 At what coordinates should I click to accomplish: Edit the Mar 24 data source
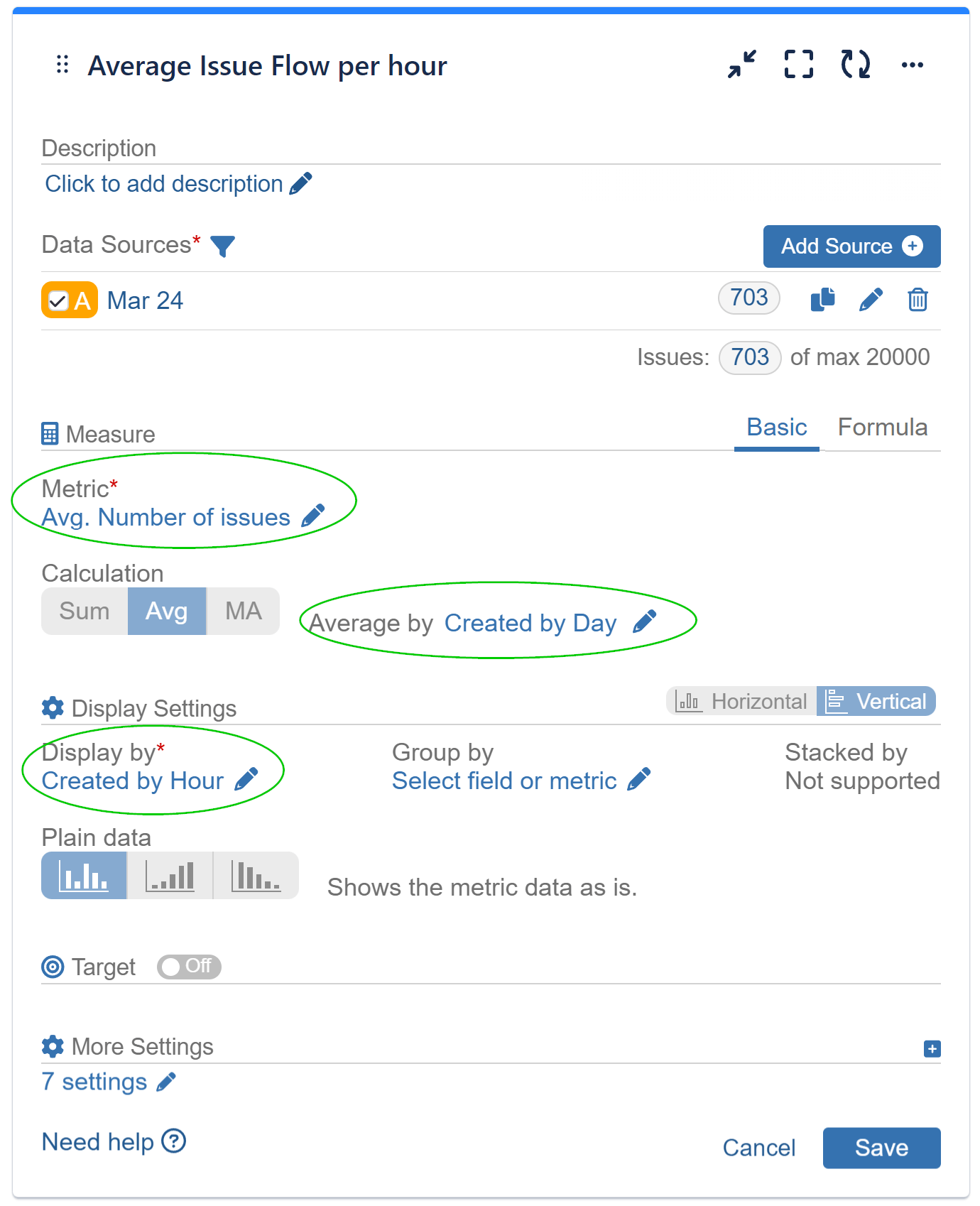point(871,300)
